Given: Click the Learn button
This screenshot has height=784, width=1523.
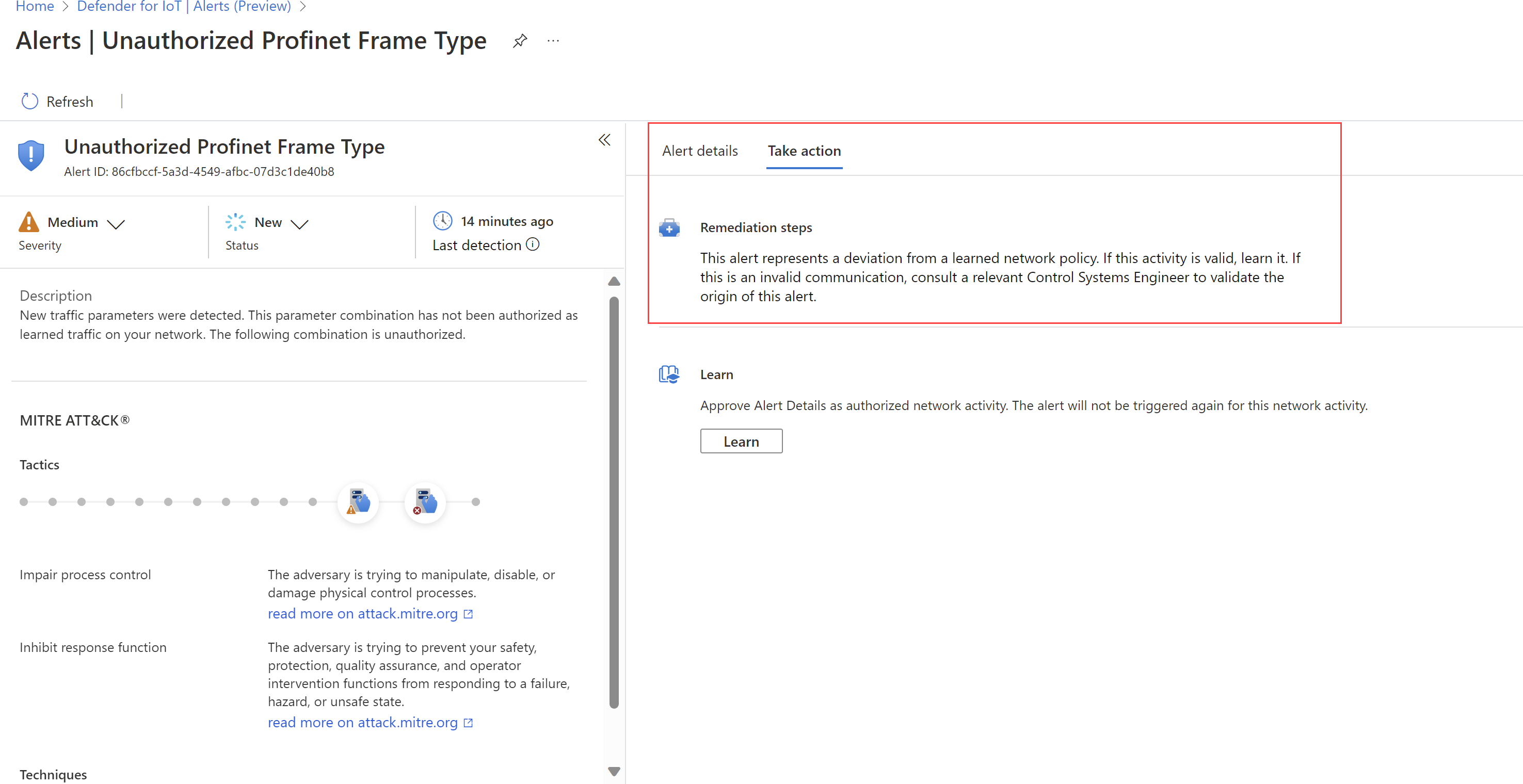Looking at the screenshot, I should coord(740,441).
